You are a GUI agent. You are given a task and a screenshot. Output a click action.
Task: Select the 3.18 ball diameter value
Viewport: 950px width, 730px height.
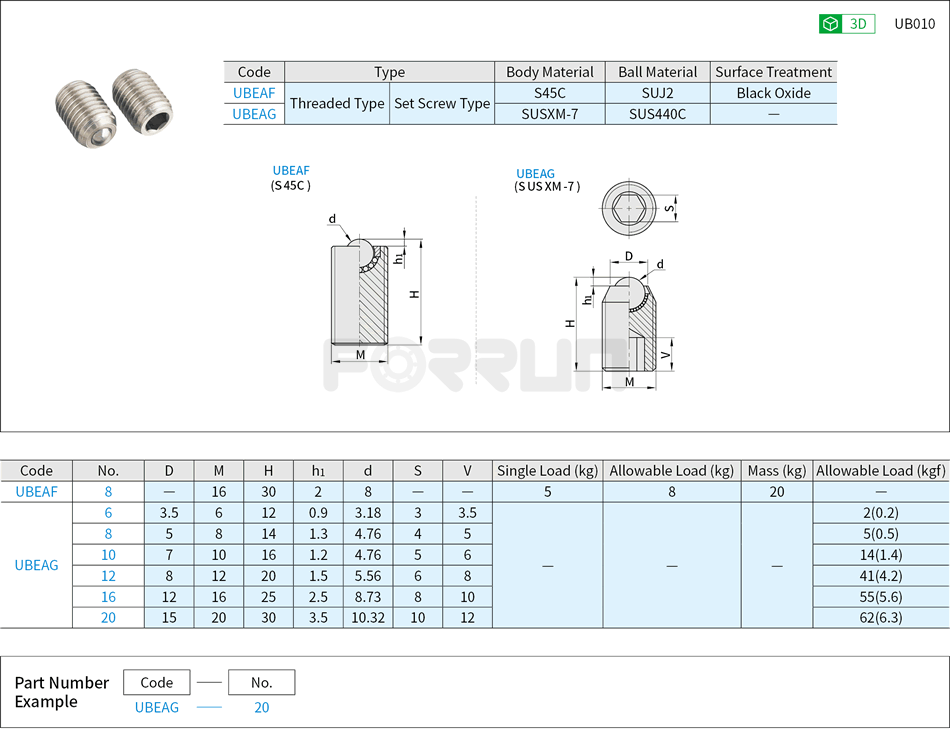pos(368,513)
